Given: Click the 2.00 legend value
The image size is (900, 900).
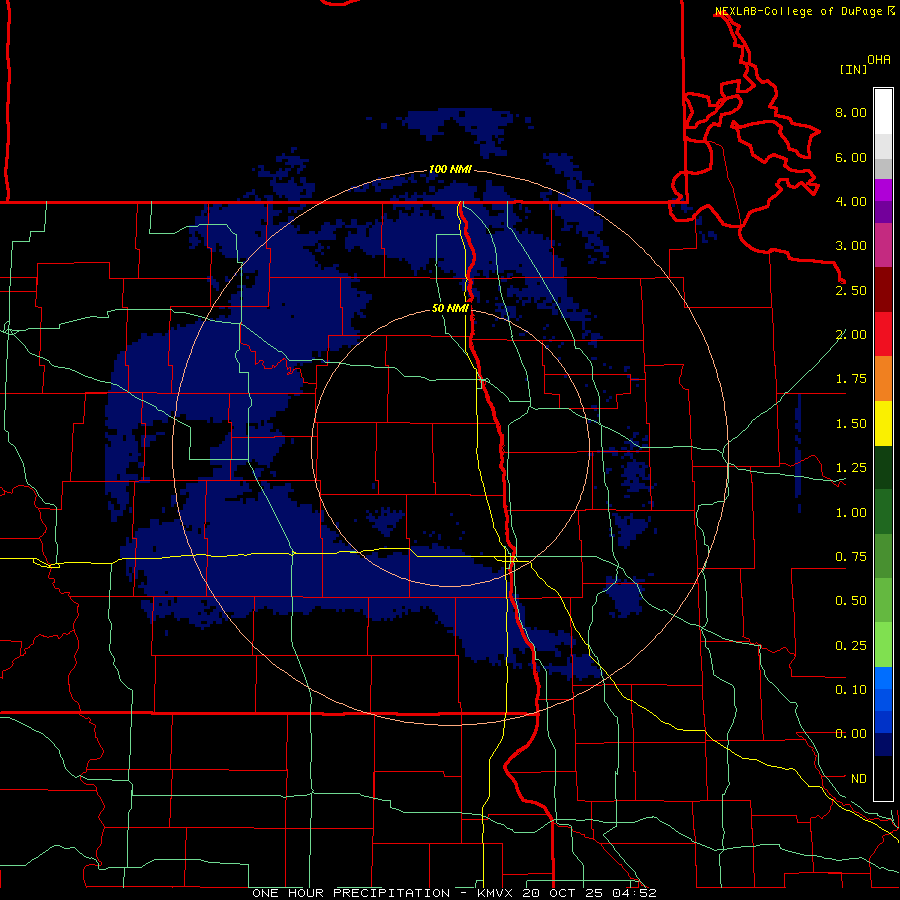Looking at the screenshot, I should point(851,335).
